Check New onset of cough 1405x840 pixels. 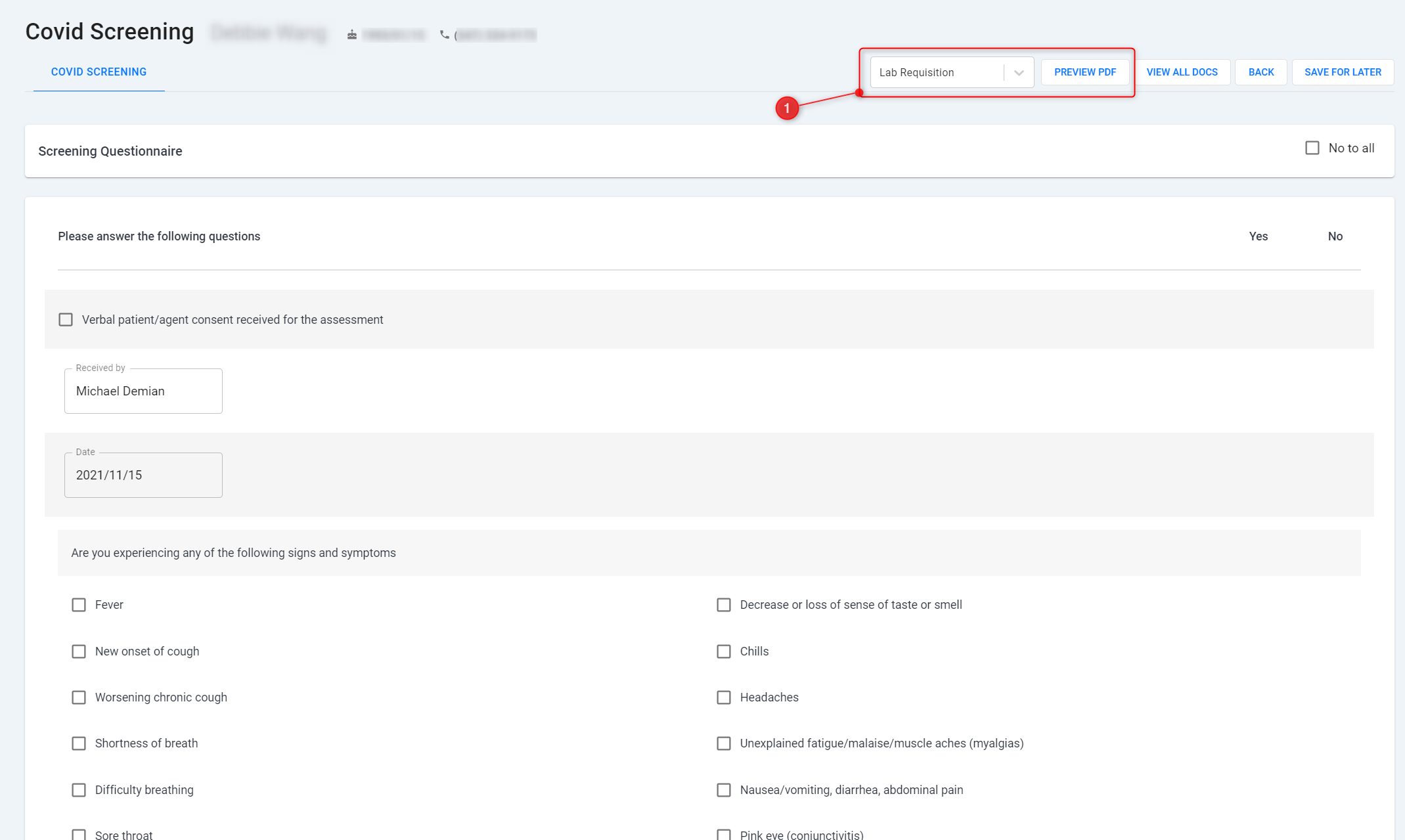pos(79,652)
